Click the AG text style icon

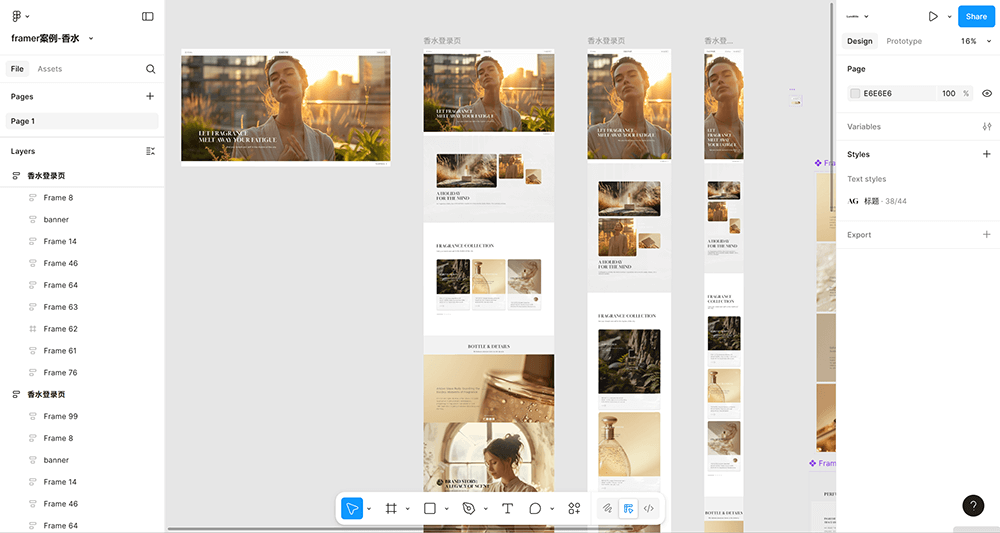[x=853, y=201]
